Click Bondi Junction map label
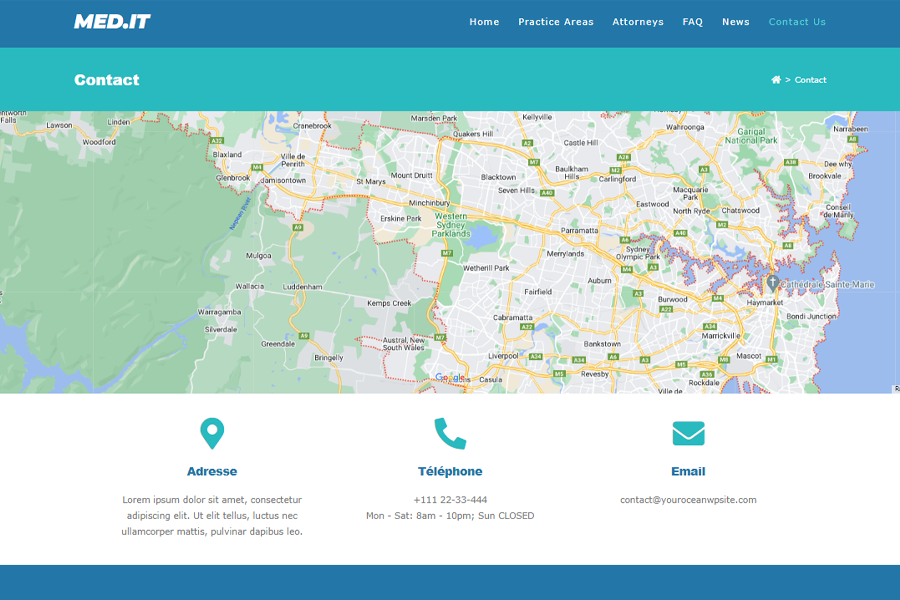The height and width of the screenshot is (600, 900). [x=811, y=316]
